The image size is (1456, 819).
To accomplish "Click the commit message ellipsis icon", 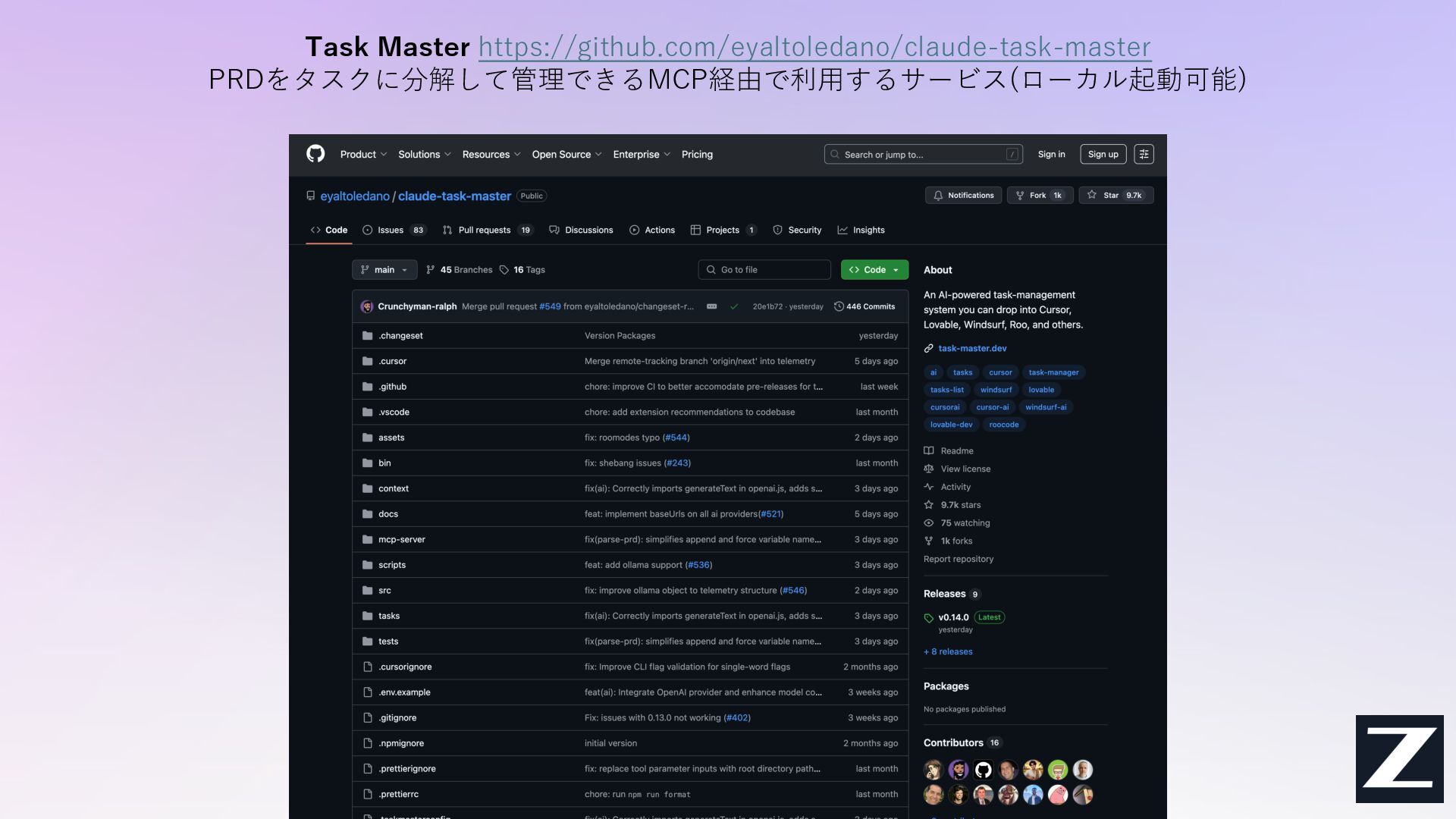I will [x=711, y=306].
